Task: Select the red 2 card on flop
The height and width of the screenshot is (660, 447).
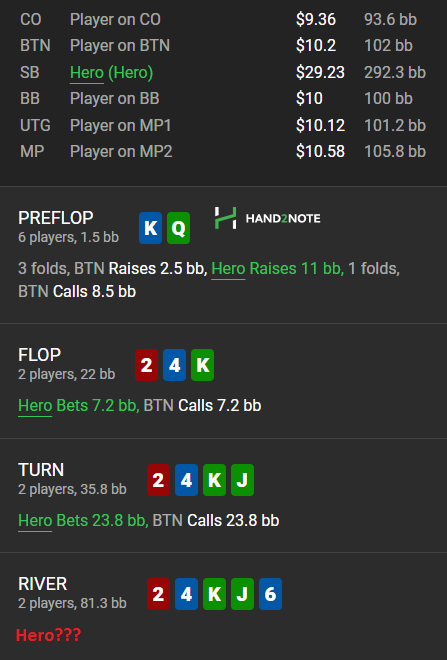Action: 146,365
